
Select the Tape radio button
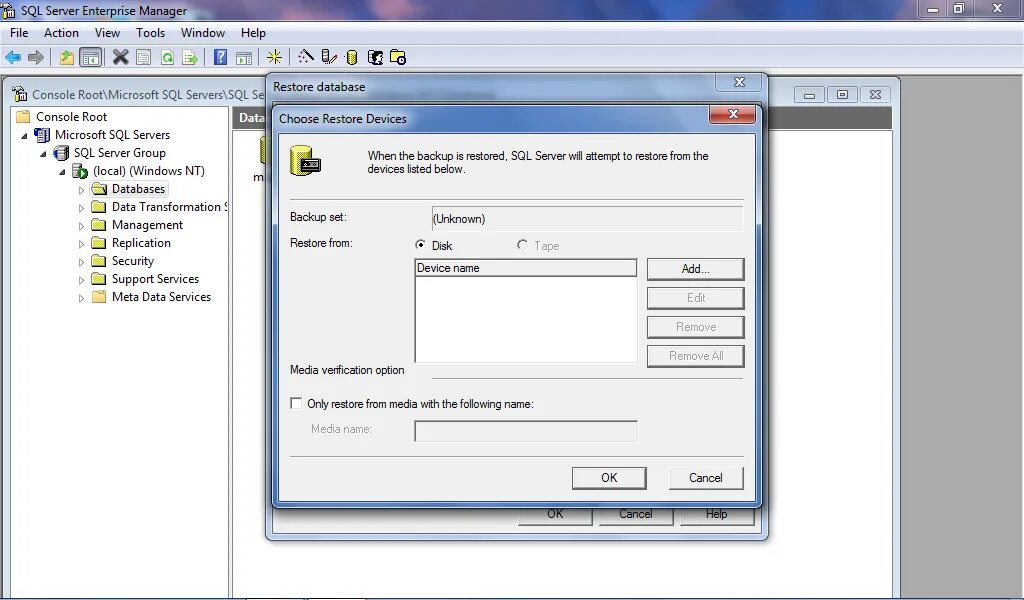(522, 245)
